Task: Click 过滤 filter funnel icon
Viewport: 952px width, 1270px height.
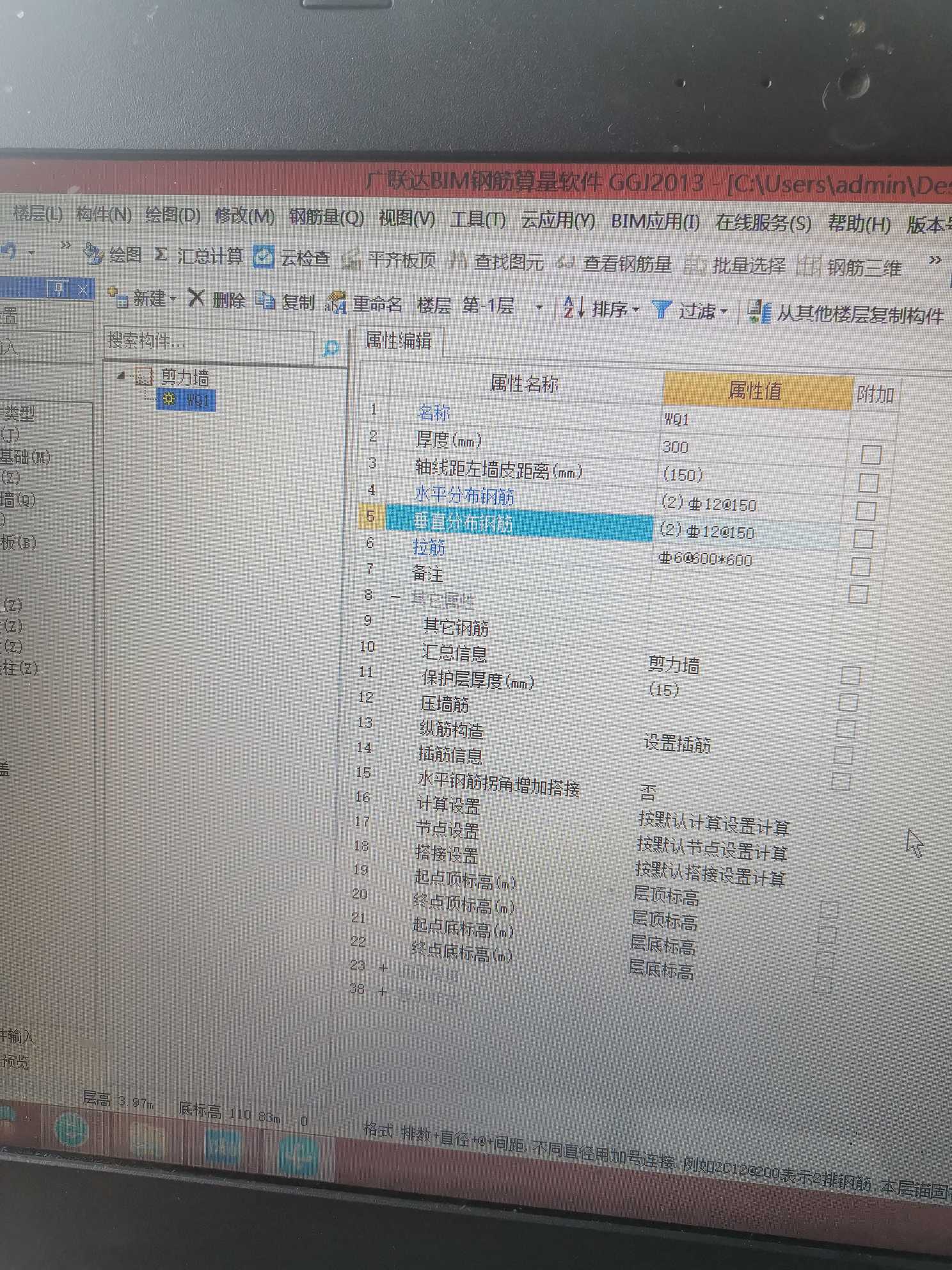Action: coord(661,310)
